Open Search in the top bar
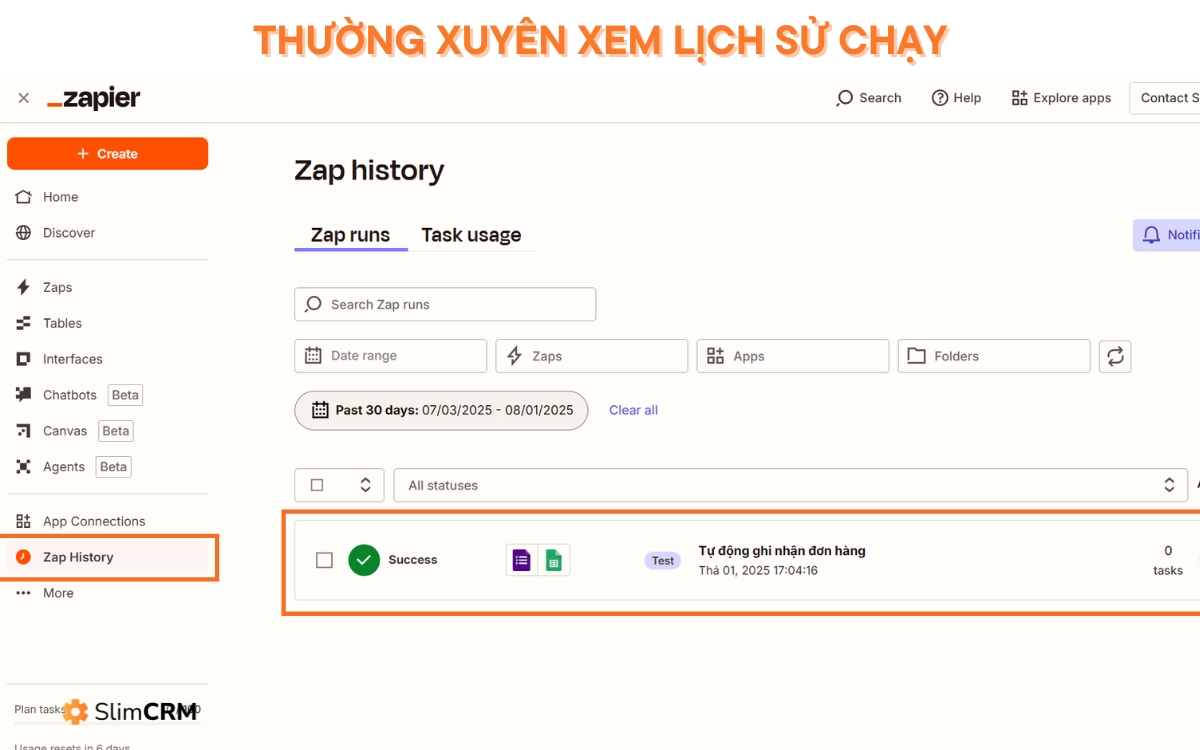 tap(869, 98)
